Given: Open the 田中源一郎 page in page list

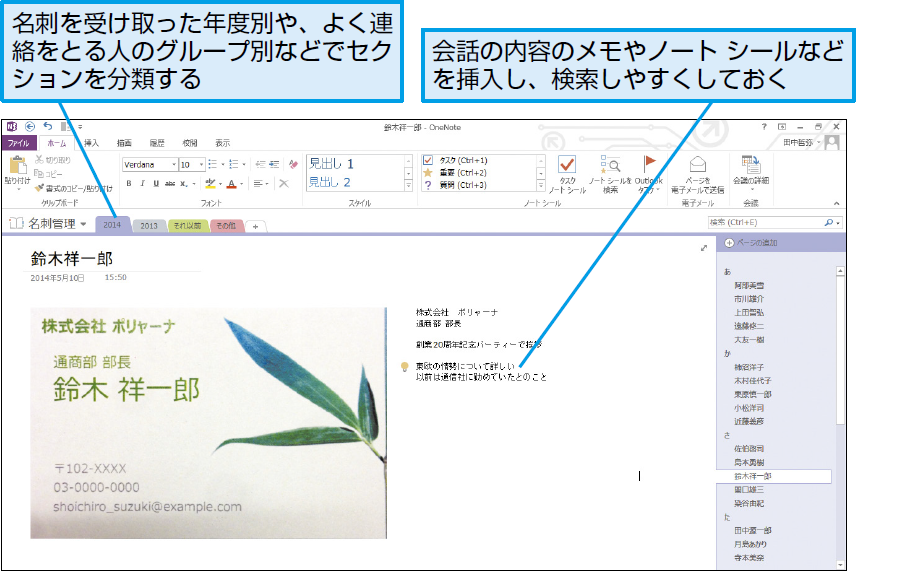Looking at the screenshot, I should click(752, 530).
